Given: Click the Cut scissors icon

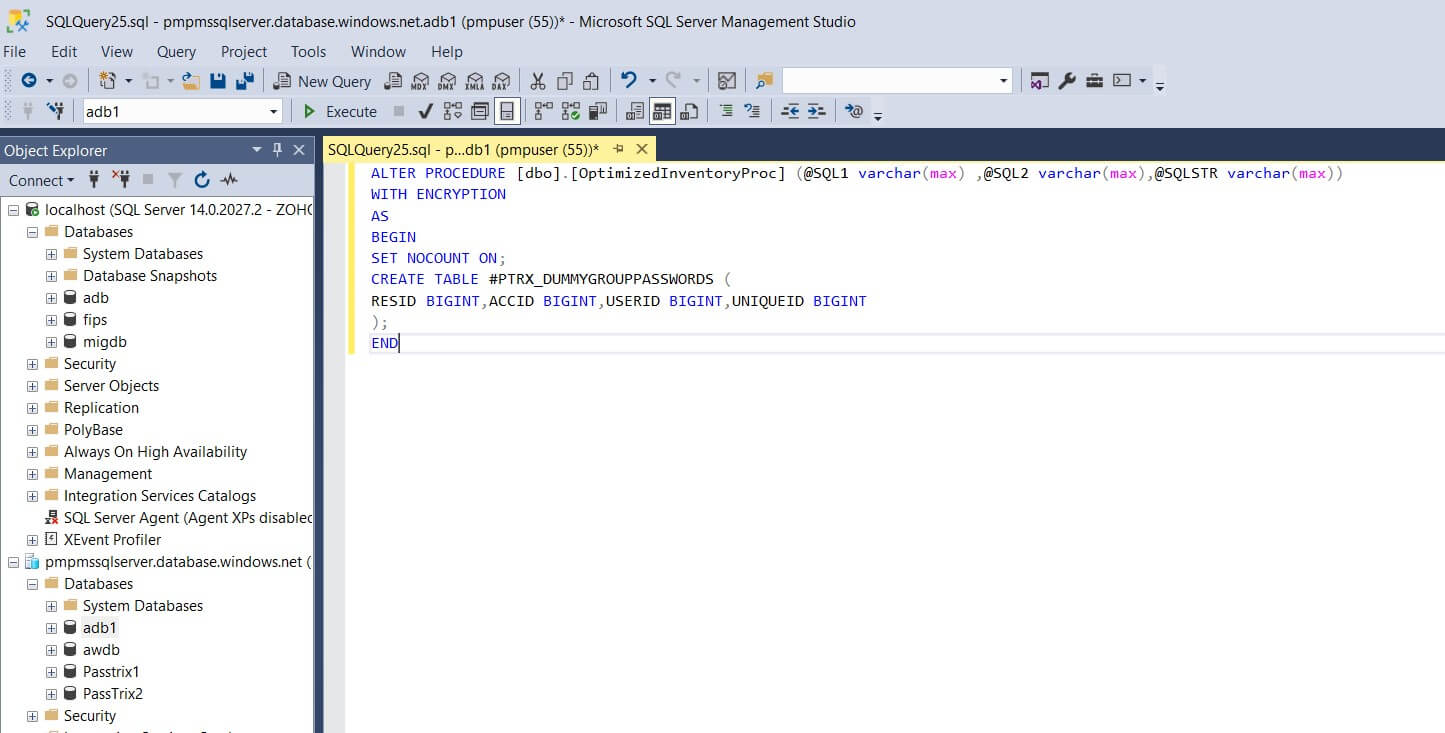Looking at the screenshot, I should click(x=538, y=81).
